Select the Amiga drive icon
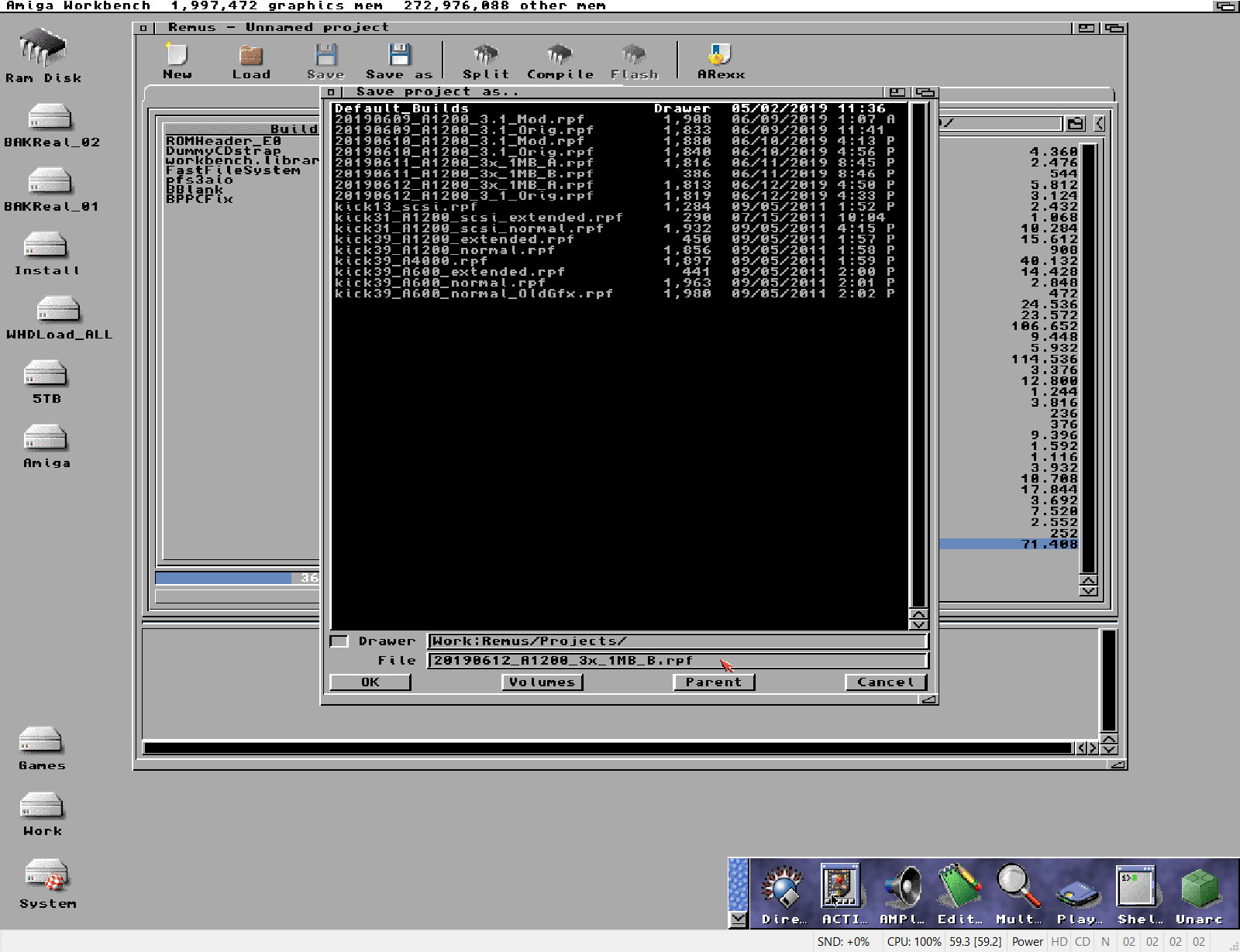This screenshot has height=952, width=1240. pyautogui.click(x=46, y=447)
